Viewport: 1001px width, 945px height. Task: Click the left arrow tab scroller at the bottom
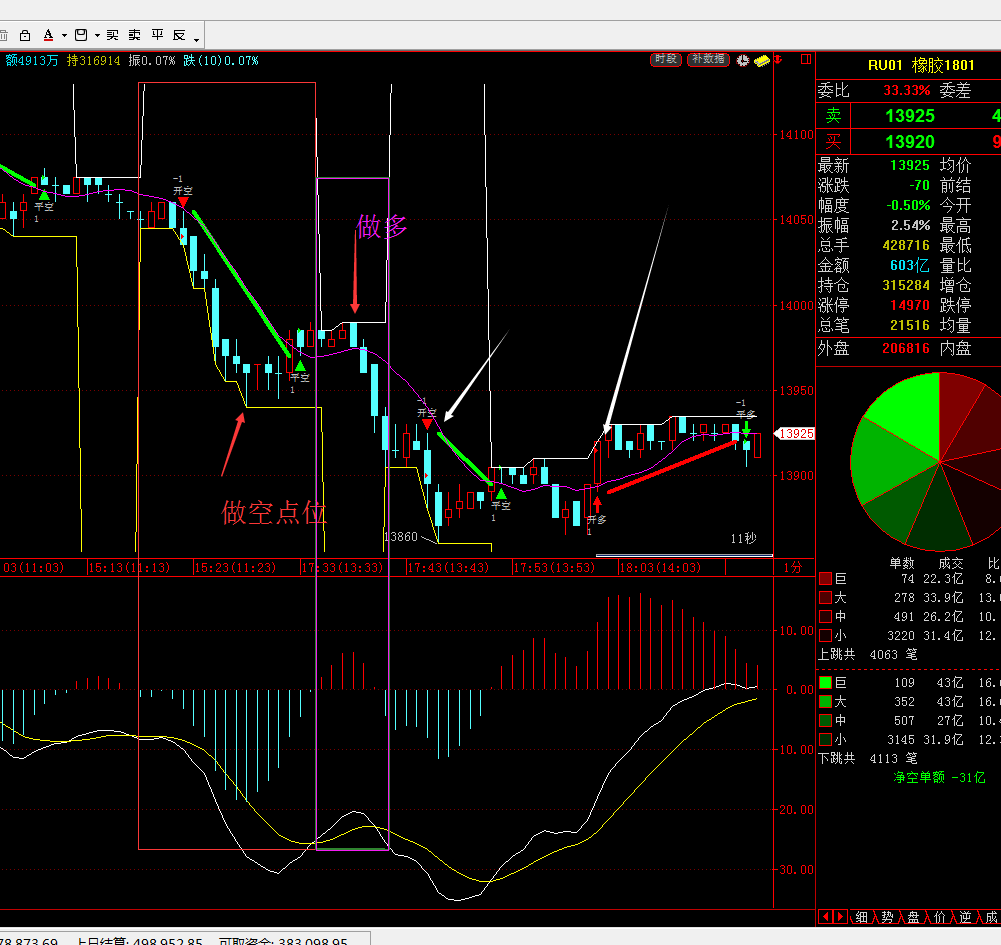pyautogui.click(x=825, y=917)
